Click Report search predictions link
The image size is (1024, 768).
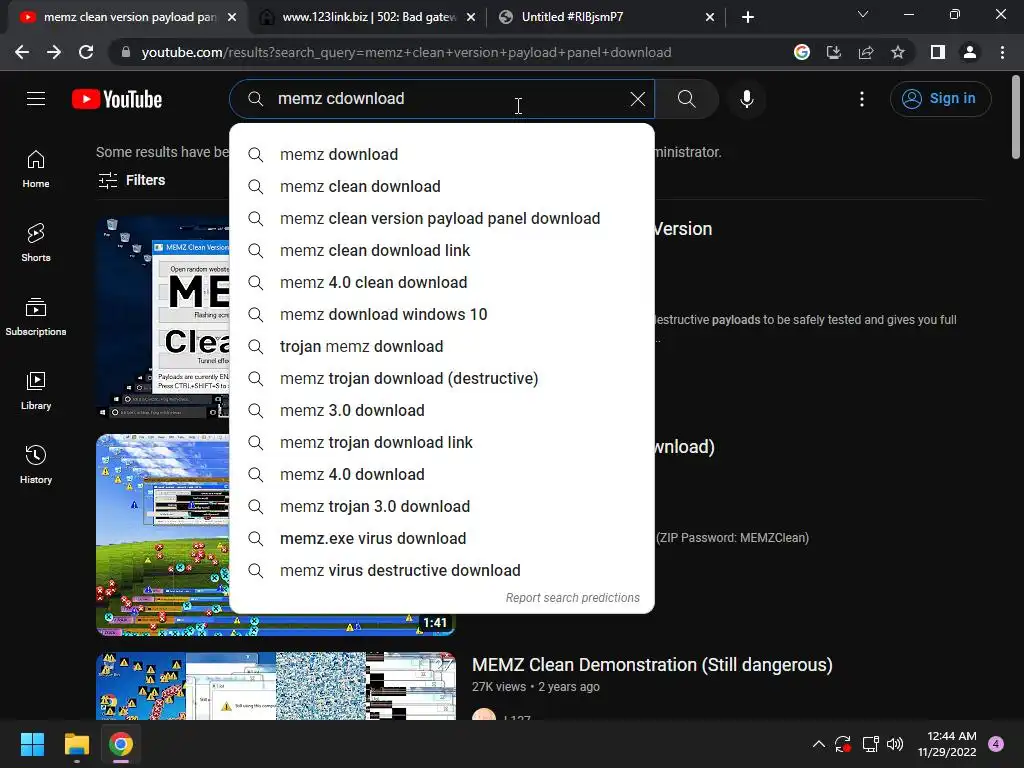(x=572, y=598)
